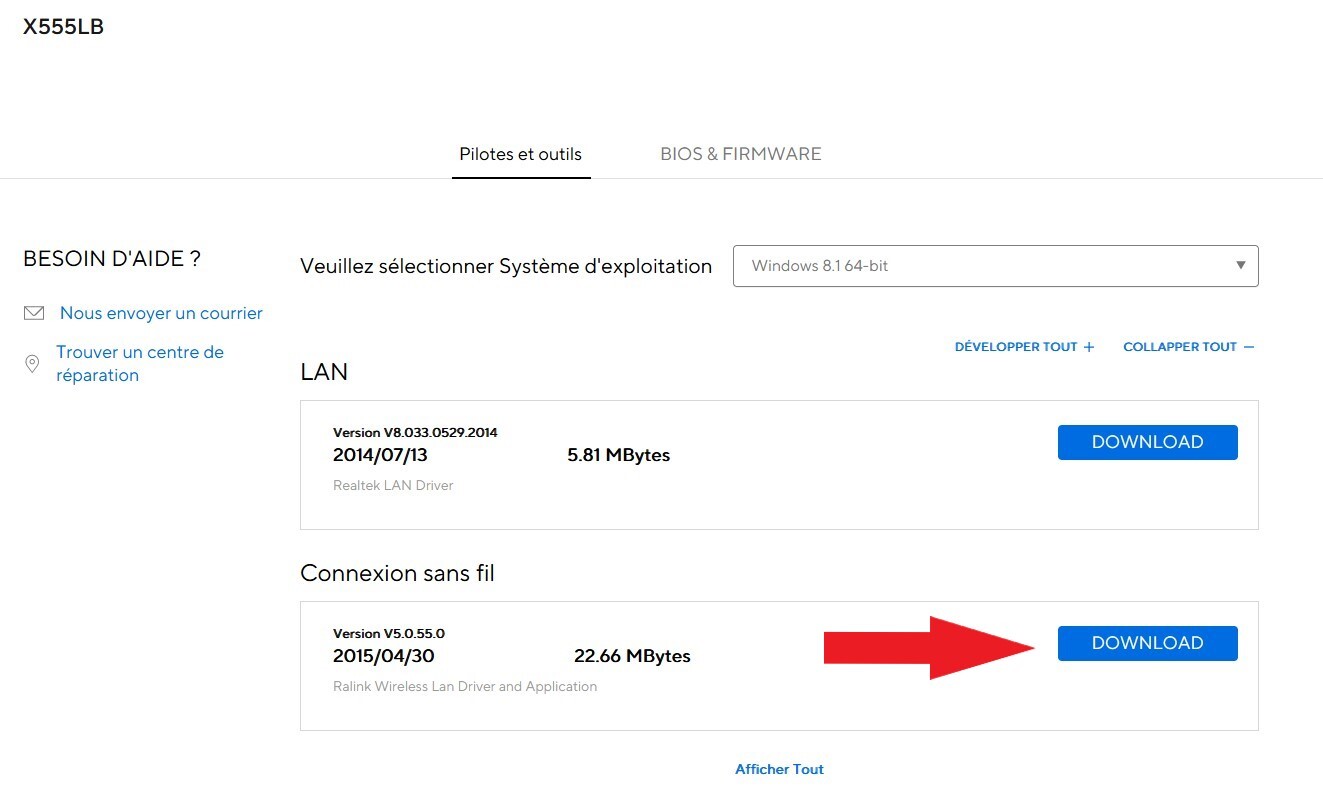
Task: Click the Realtek LAN Driver description text
Action: pyautogui.click(x=393, y=486)
